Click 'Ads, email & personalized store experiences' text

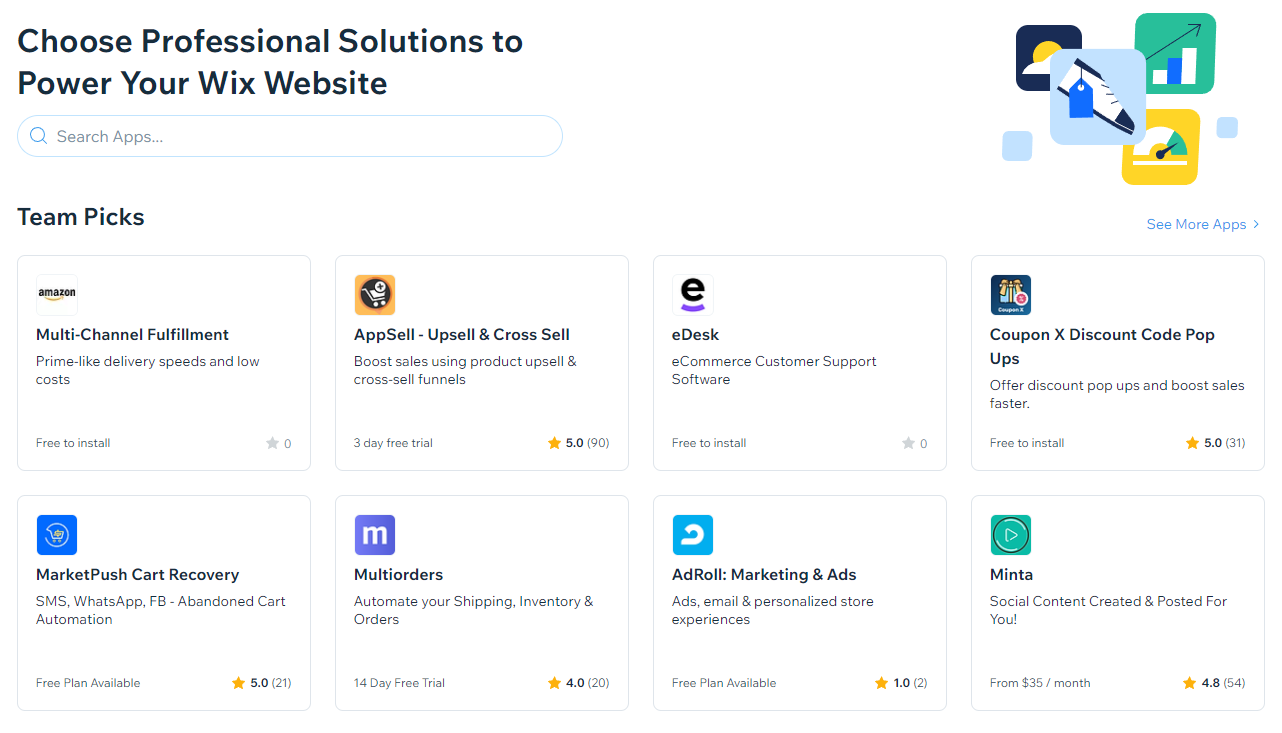point(772,611)
